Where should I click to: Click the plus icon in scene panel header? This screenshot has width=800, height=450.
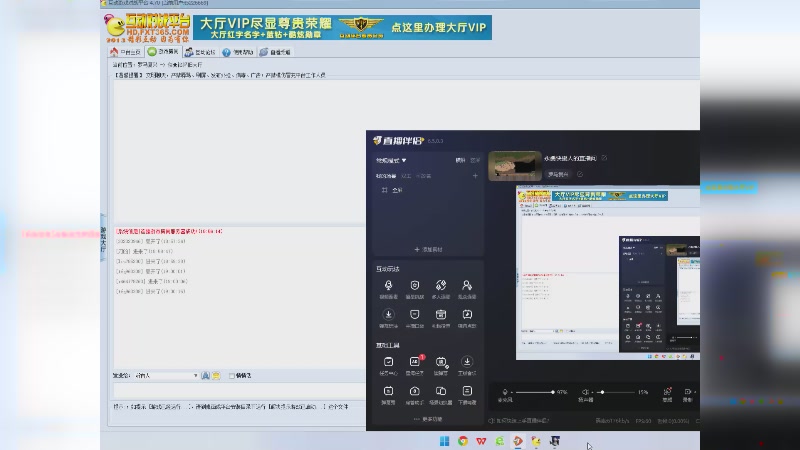tap(475, 176)
